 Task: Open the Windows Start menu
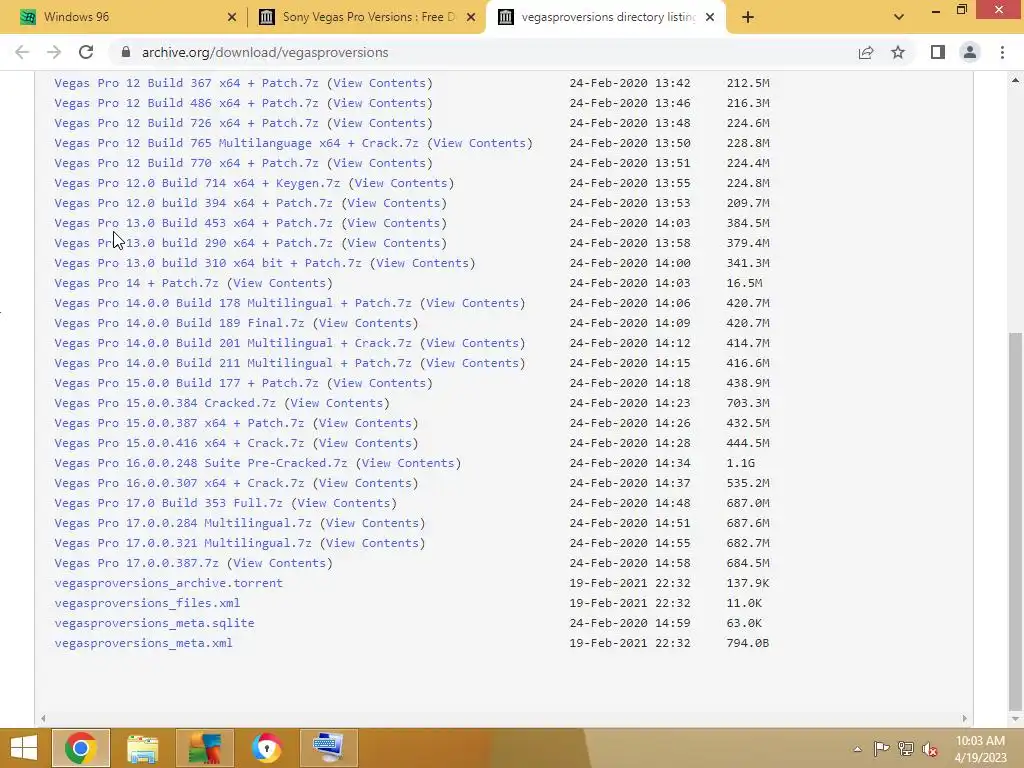24,748
